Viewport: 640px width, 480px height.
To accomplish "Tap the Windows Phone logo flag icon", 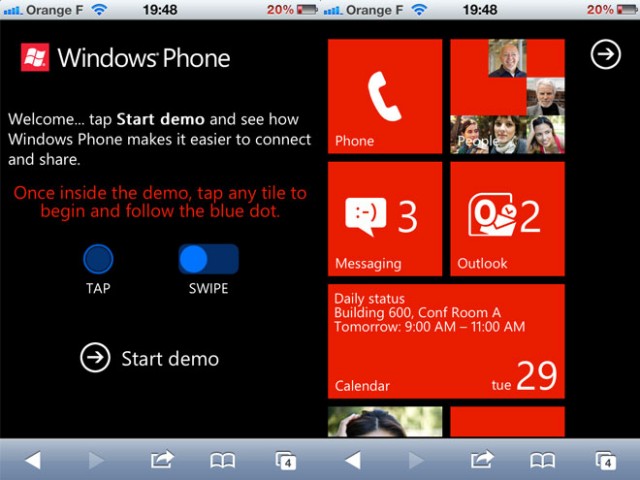I will pyautogui.click(x=35, y=57).
